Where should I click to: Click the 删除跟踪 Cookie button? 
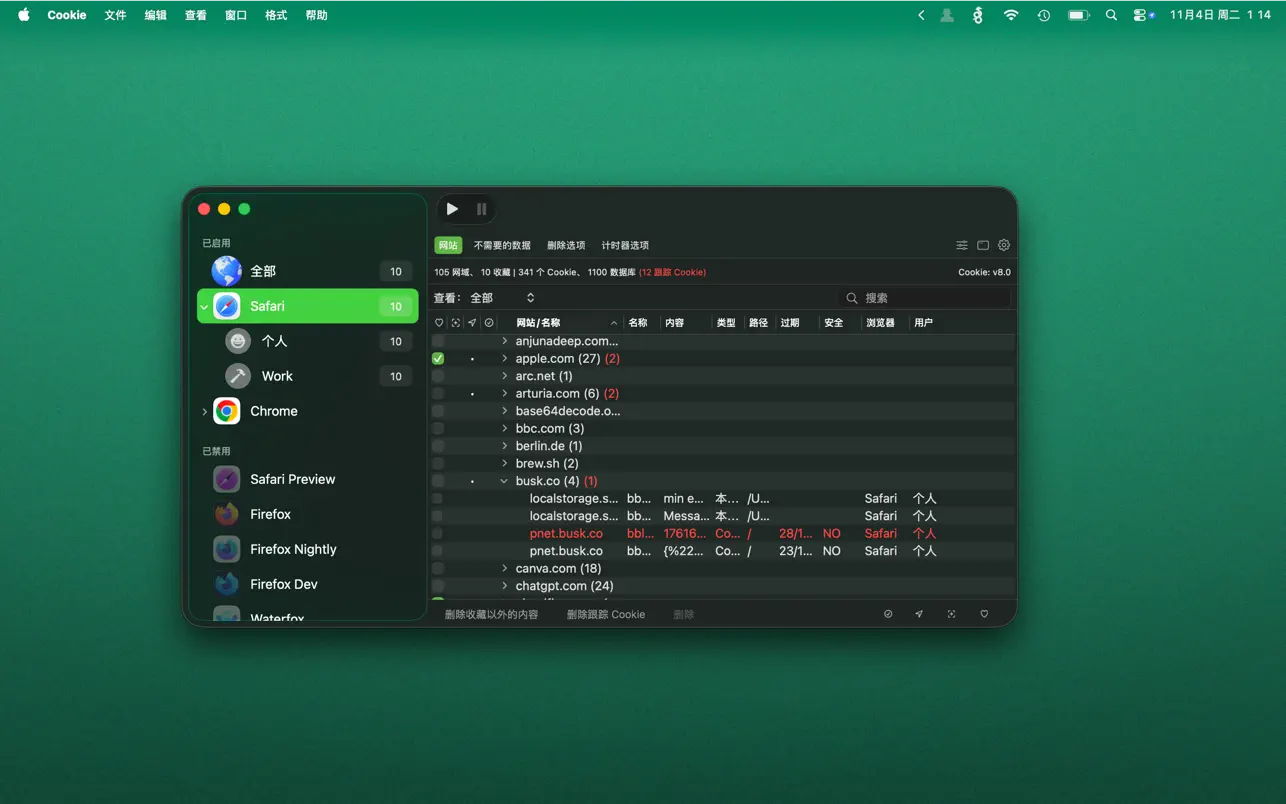click(606, 614)
